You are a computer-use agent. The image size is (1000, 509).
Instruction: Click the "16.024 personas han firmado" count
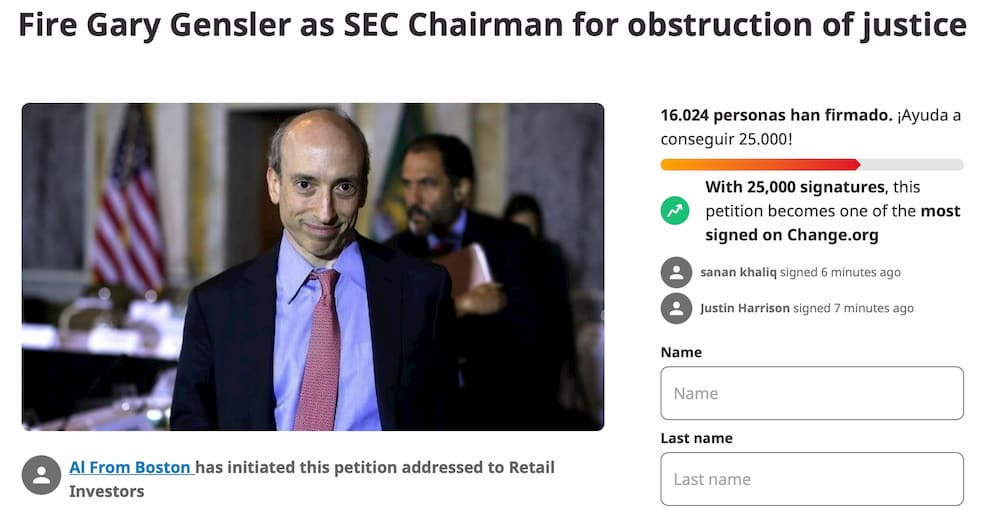pyautogui.click(x=776, y=116)
